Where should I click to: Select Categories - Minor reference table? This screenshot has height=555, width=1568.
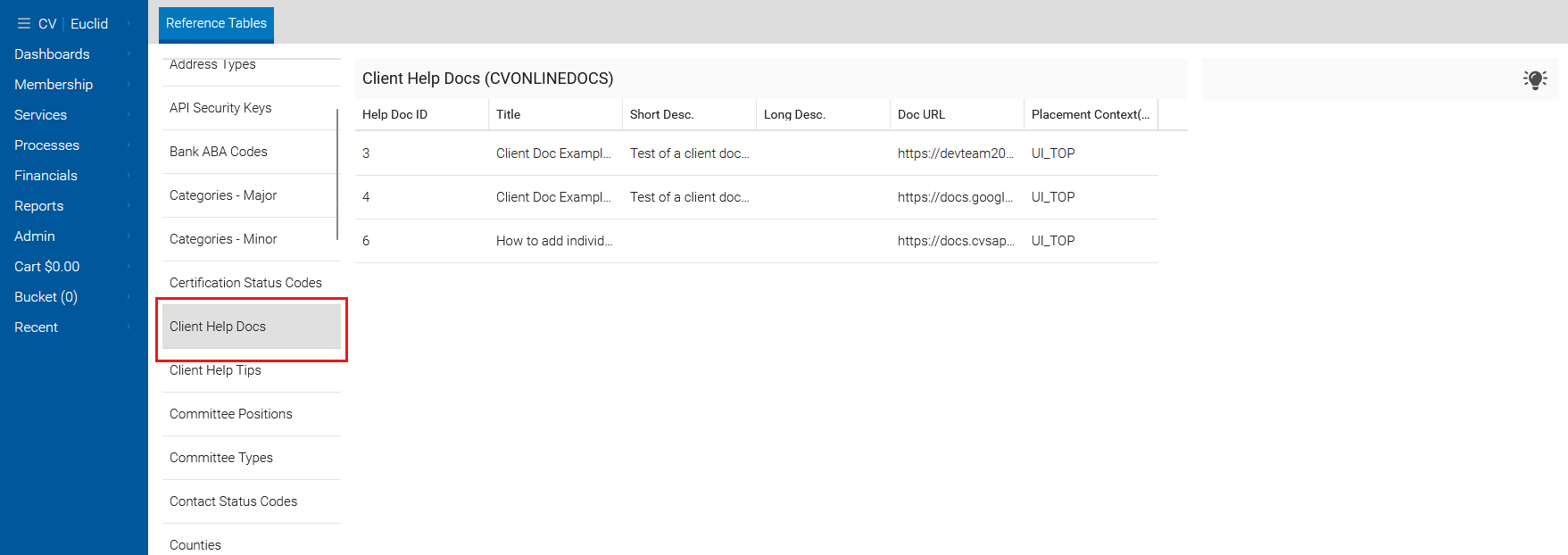pos(251,239)
